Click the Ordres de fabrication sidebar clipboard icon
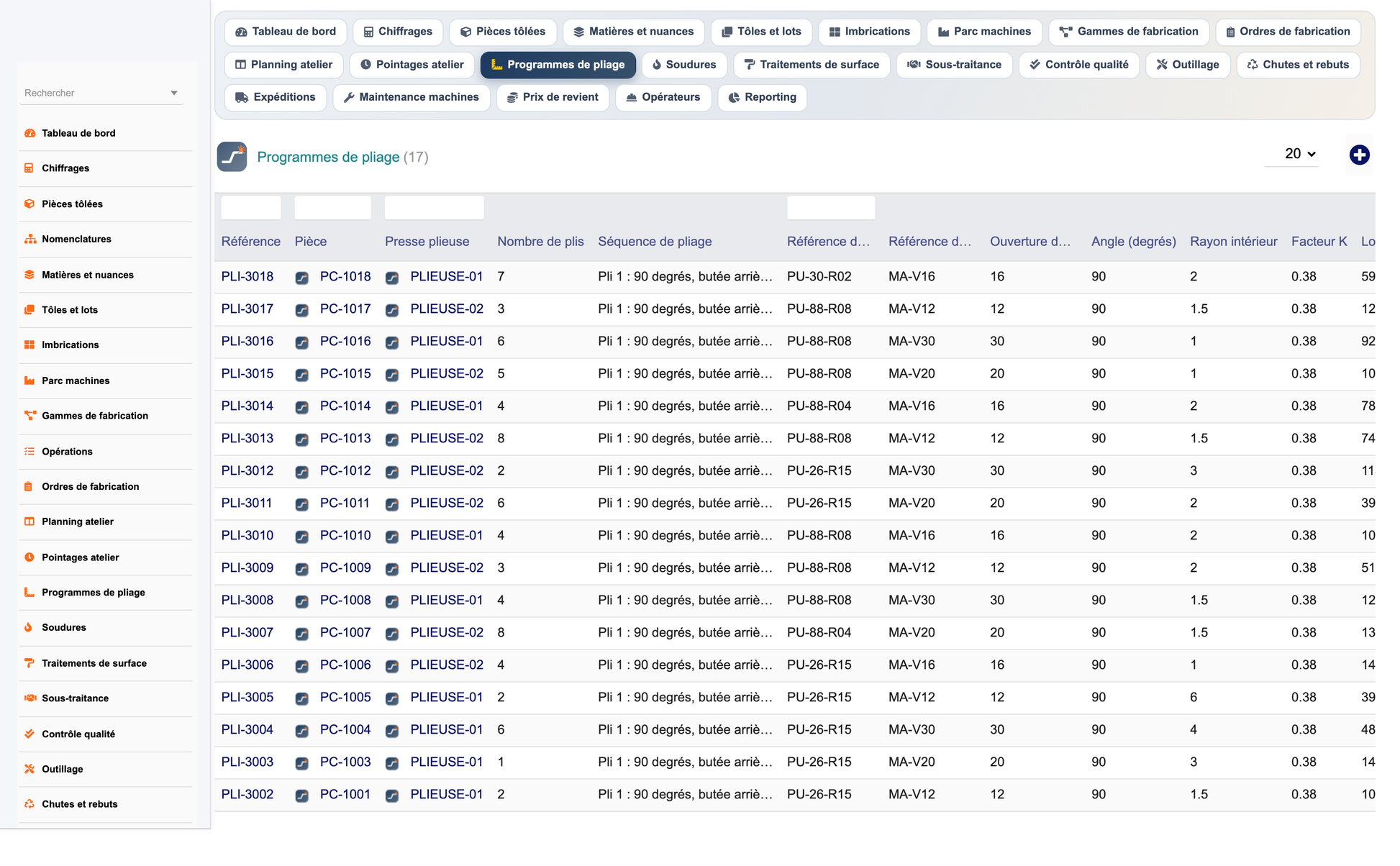The height and width of the screenshot is (866, 1400). coord(29,486)
